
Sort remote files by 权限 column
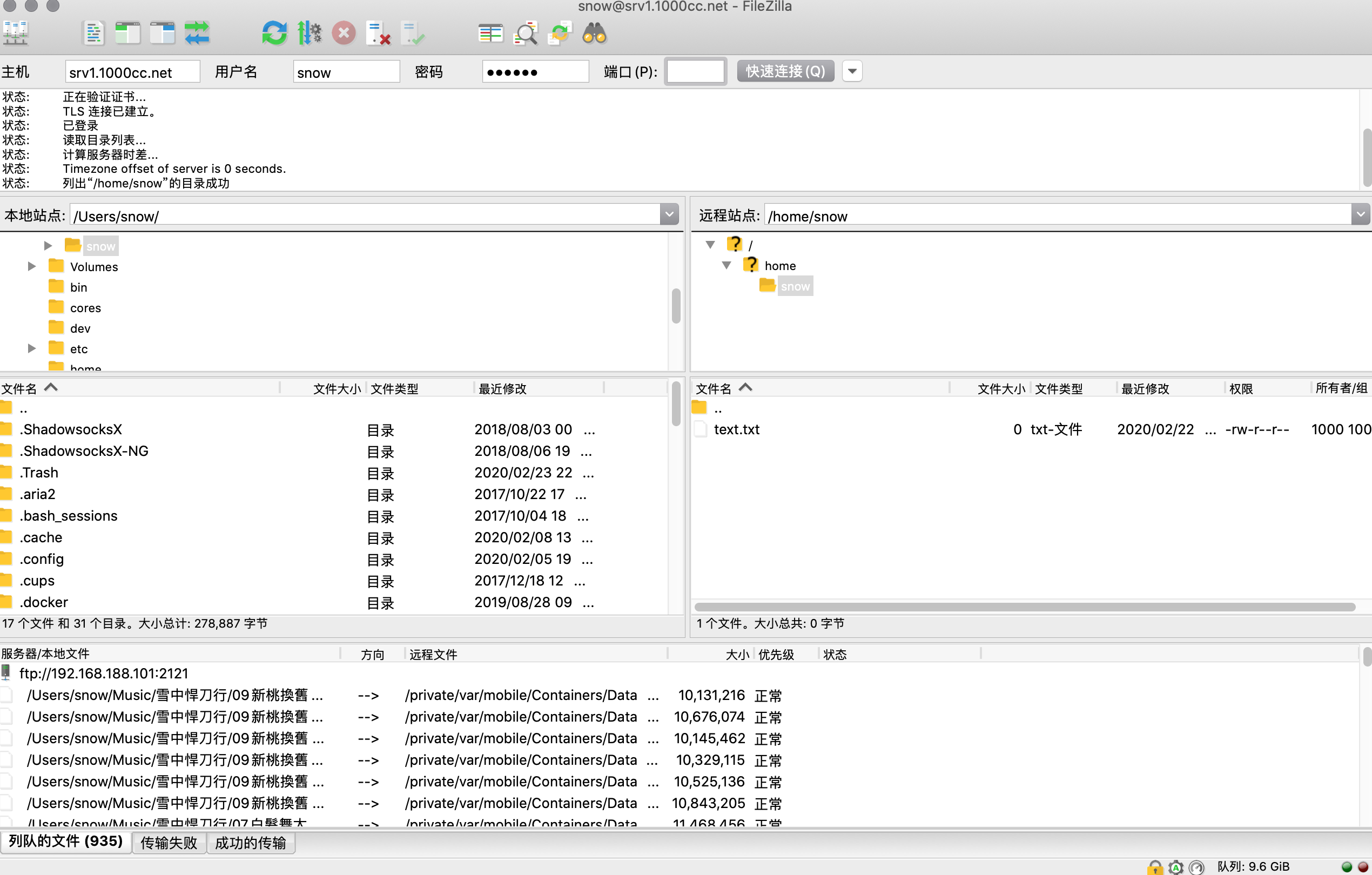pos(1267,388)
